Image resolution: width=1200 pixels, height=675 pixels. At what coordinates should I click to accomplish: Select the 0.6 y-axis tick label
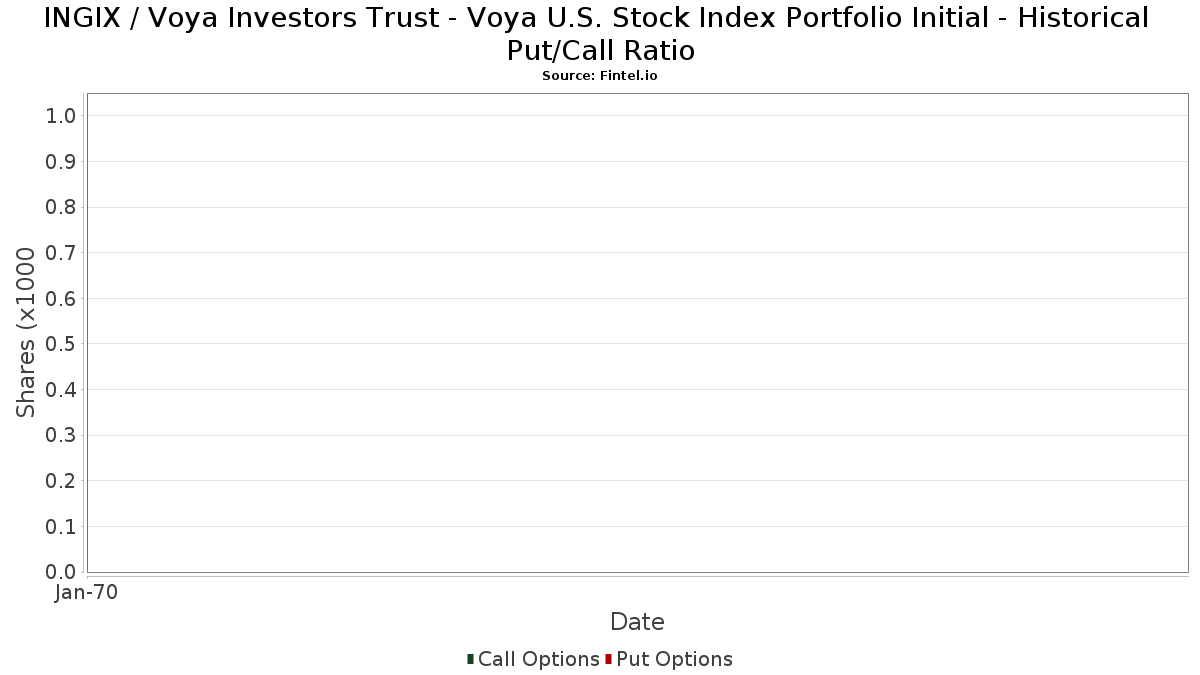(61, 299)
